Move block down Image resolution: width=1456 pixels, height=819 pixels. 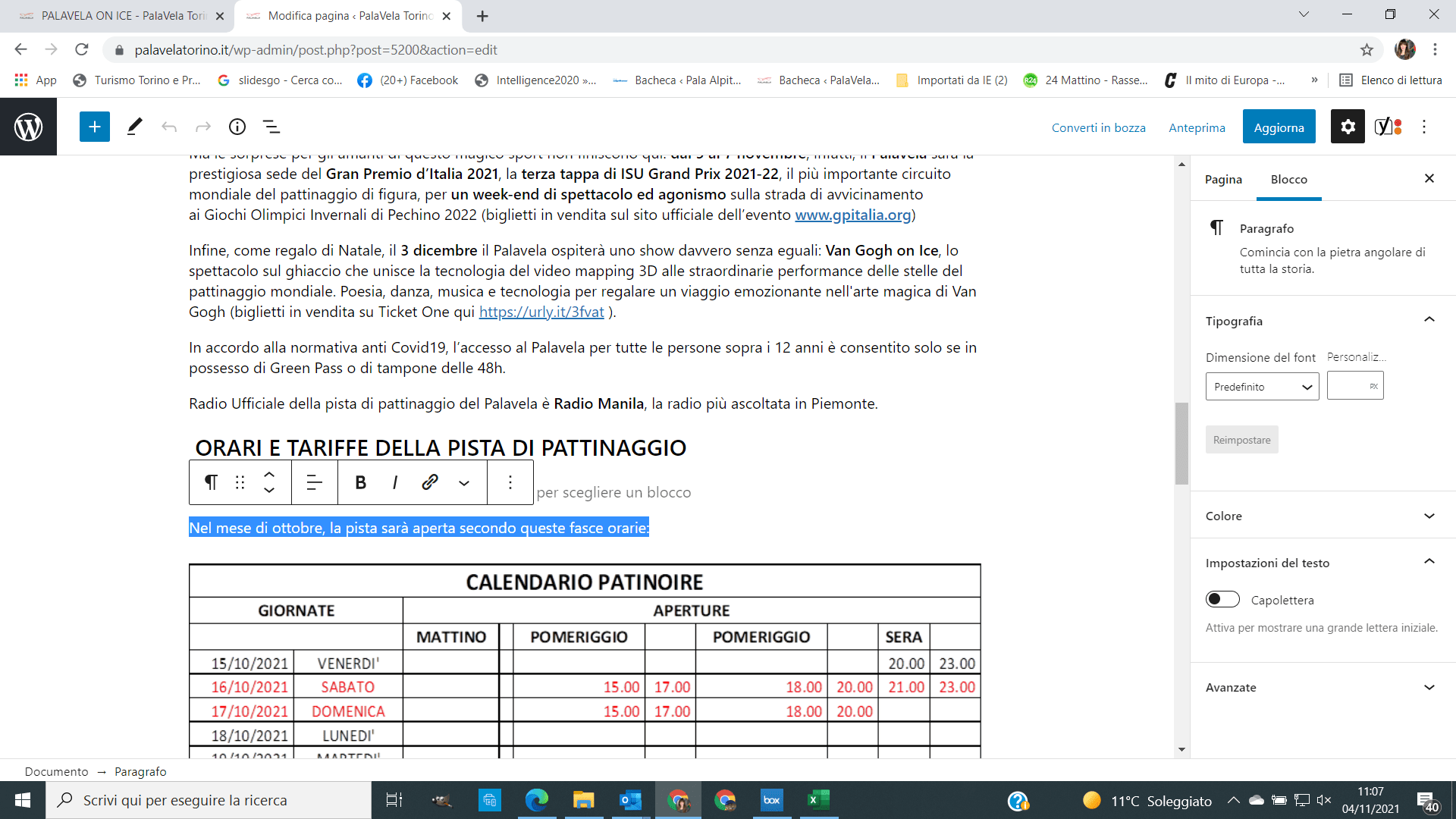click(269, 491)
